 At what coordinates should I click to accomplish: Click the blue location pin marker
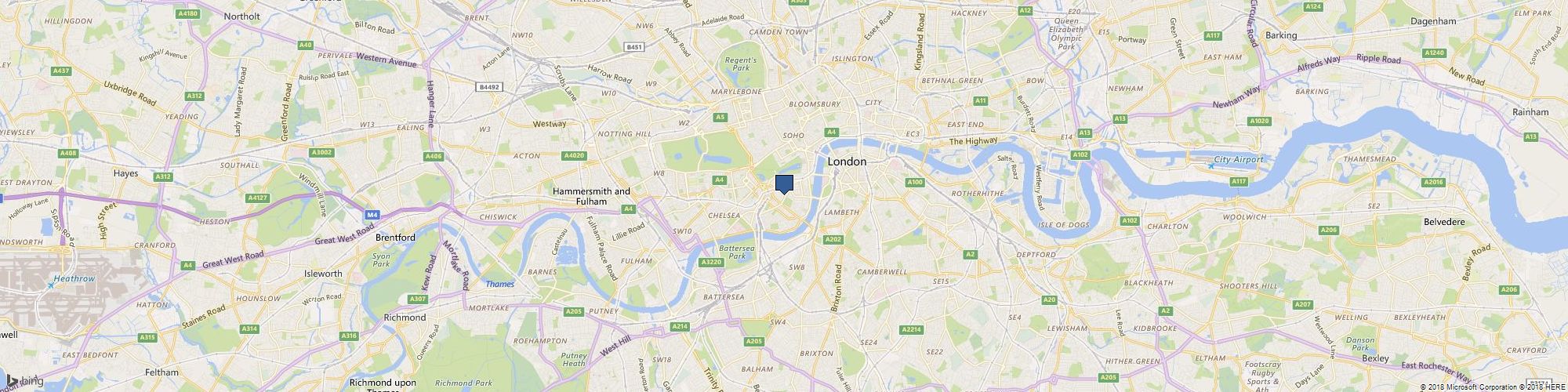[784, 184]
